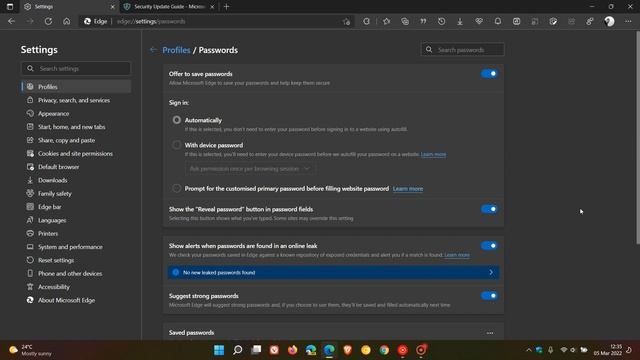The height and width of the screenshot is (360, 640).
Task: Add this page to favorites star icon
Action: point(347,22)
